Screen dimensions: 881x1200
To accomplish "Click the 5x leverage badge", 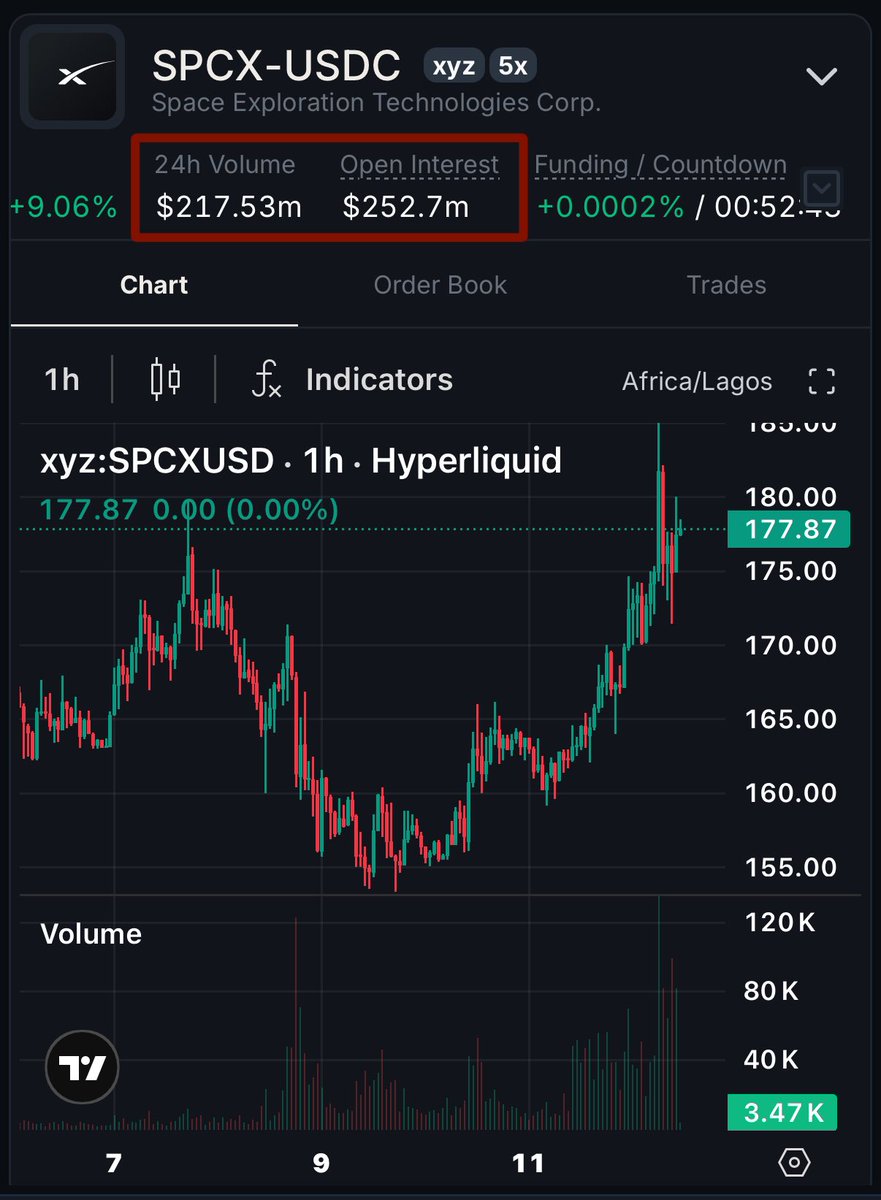I will [x=513, y=67].
